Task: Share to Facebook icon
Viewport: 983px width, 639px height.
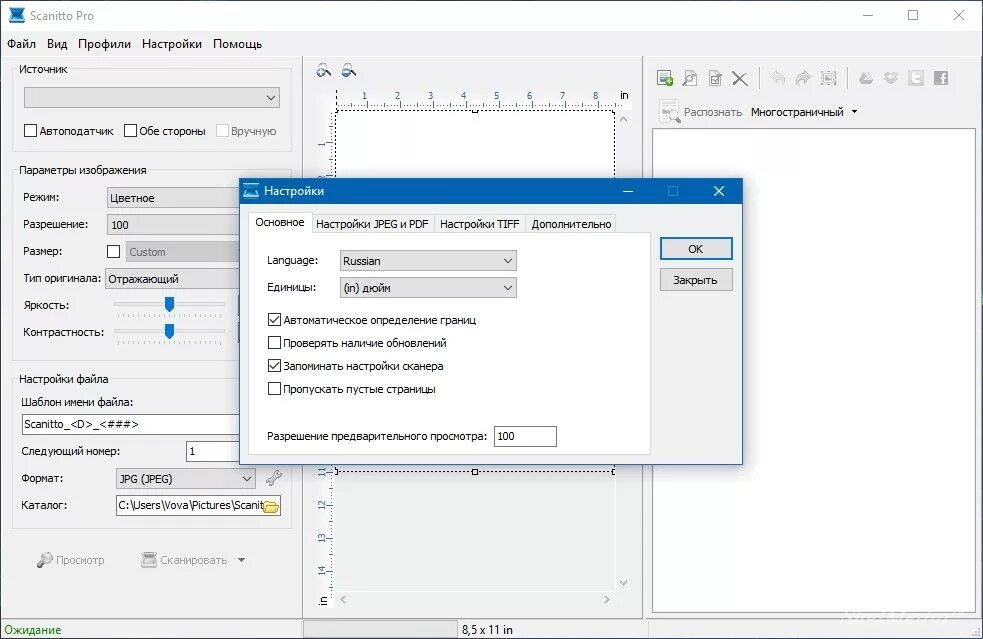Action: pyautogui.click(x=941, y=78)
